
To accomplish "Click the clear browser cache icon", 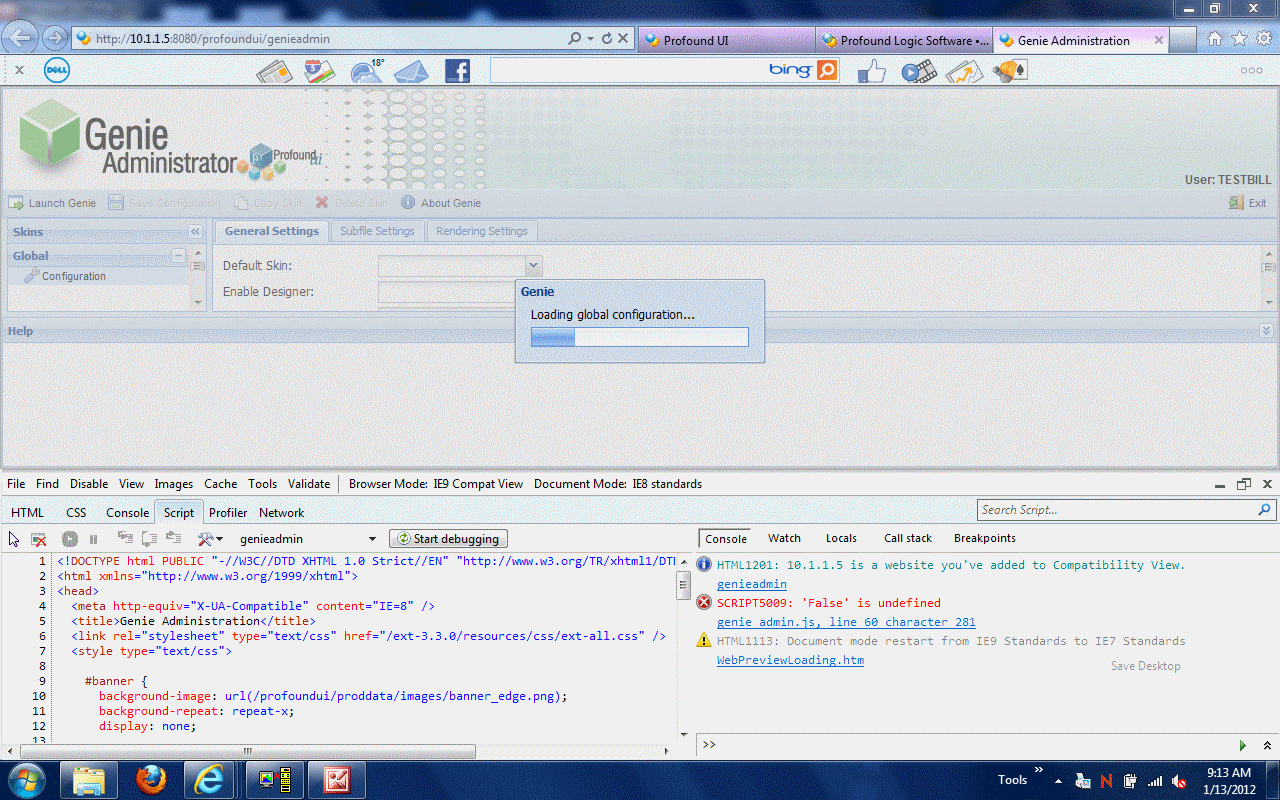I will [x=39, y=538].
